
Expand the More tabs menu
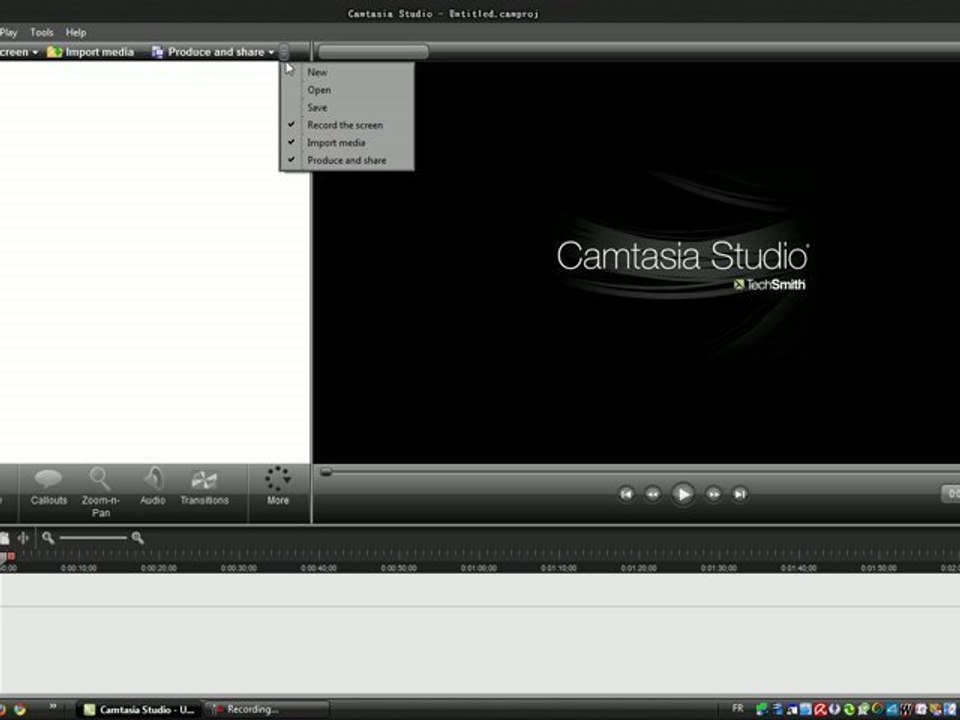(278, 486)
